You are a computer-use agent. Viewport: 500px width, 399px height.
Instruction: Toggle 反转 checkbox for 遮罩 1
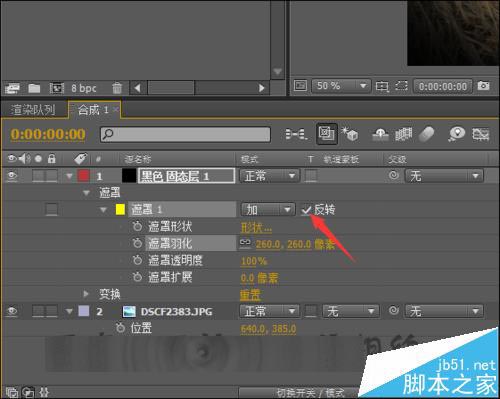(x=306, y=210)
